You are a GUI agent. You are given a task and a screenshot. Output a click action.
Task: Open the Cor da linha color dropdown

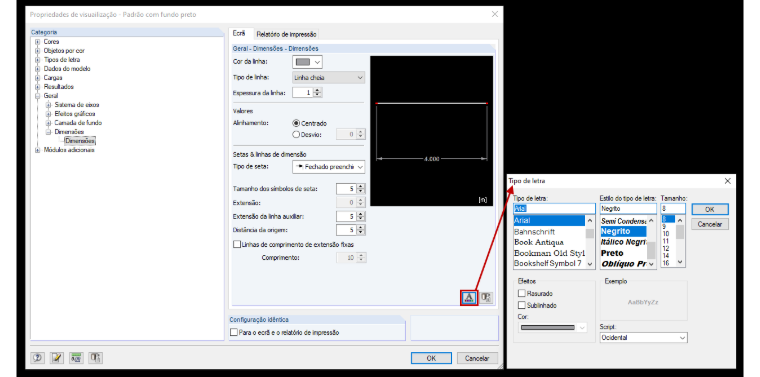(x=307, y=62)
